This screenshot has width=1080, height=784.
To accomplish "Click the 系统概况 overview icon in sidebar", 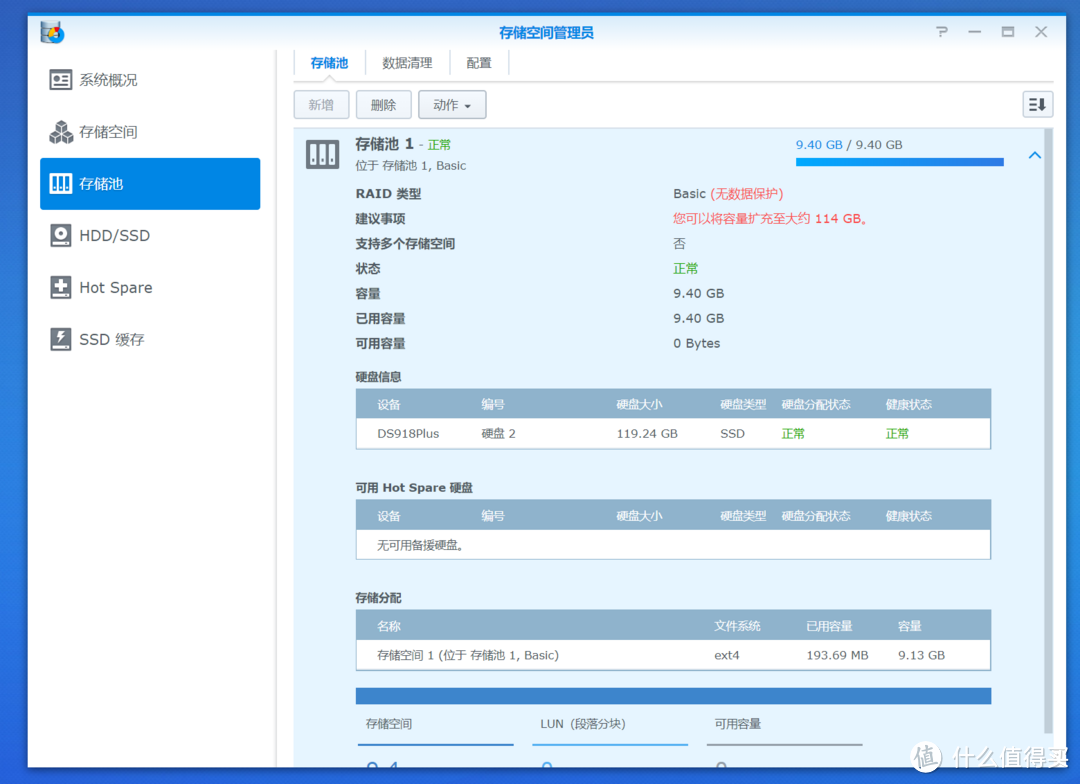I will pyautogui.click(x=61, y=80).
